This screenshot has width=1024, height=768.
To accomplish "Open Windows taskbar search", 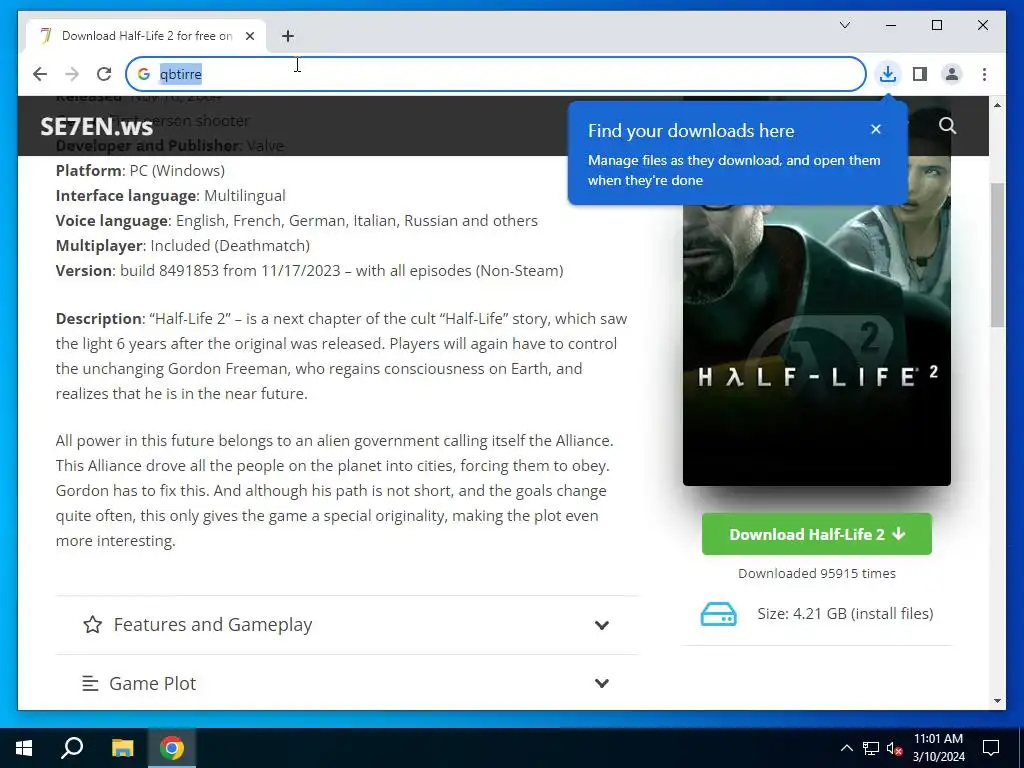I will [72, 748].
